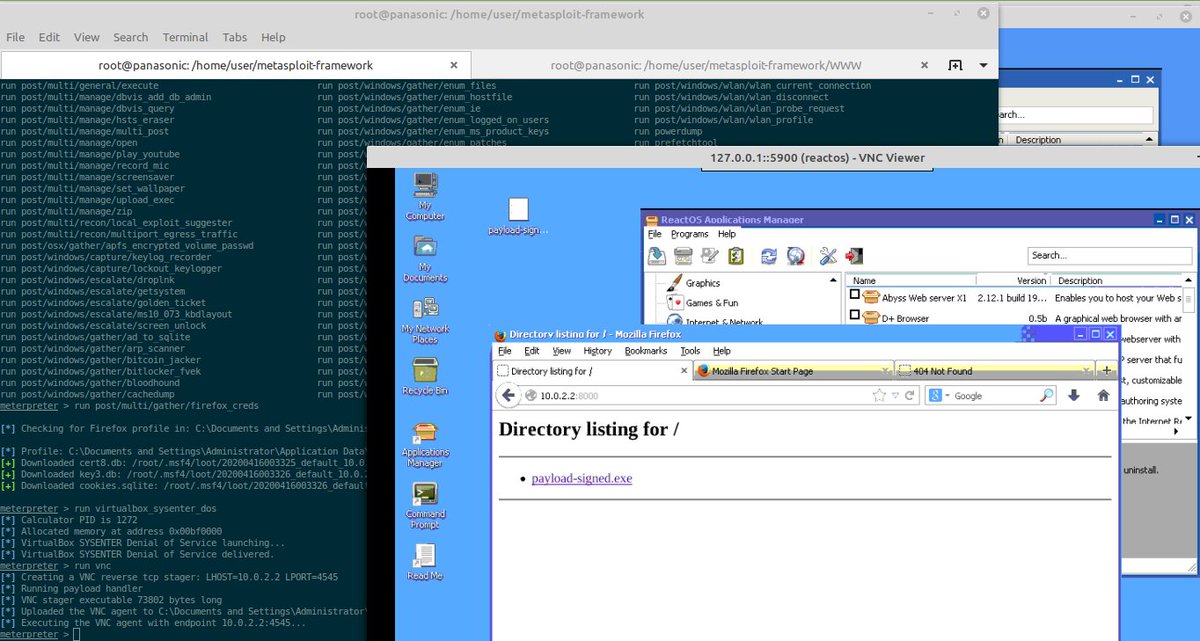Select Graphics category in Applications Manager
This screenshot has width=1200, height=641.
pos(702,283)
